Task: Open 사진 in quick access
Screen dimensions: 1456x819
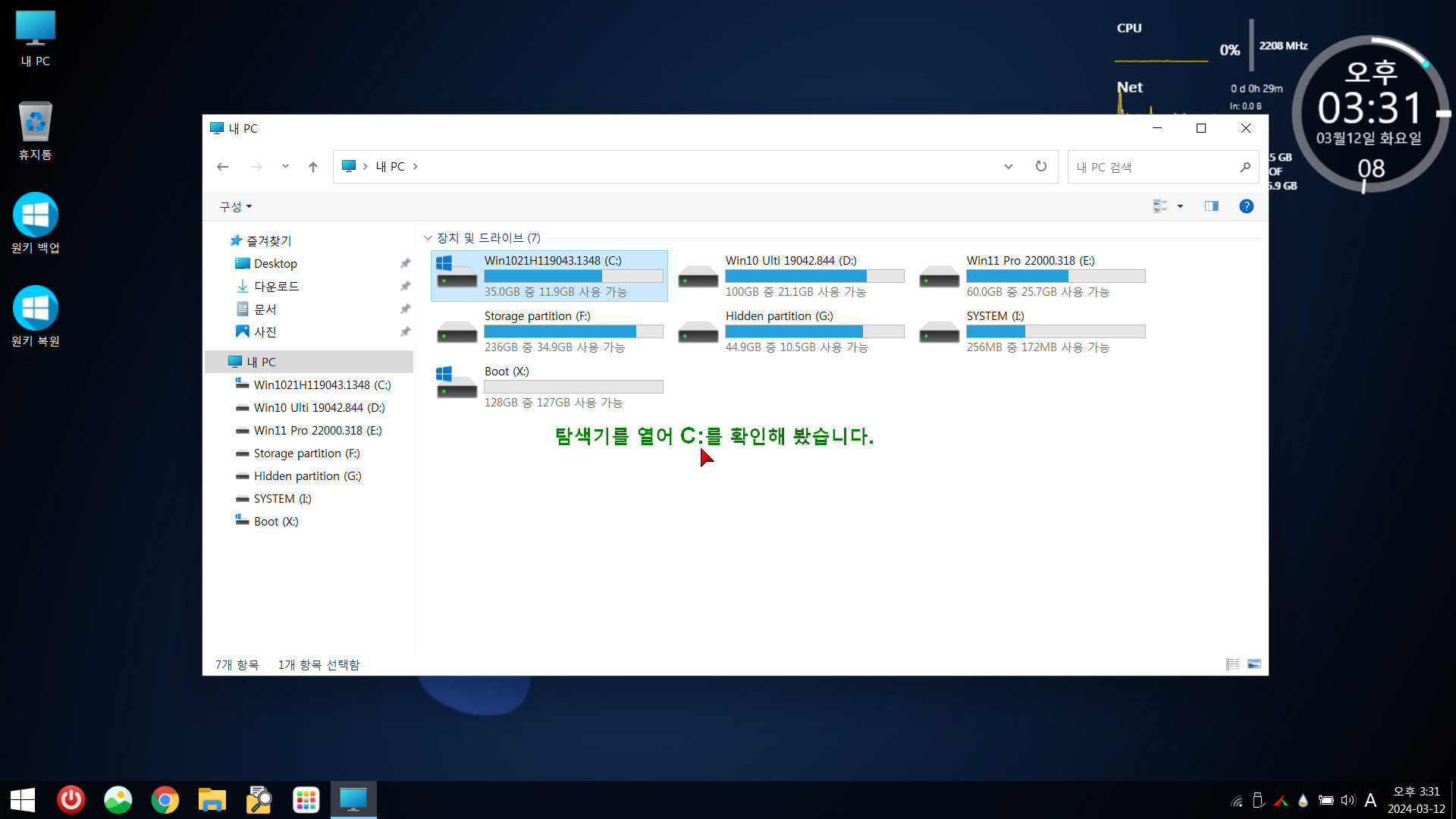Action: (265, 331)
